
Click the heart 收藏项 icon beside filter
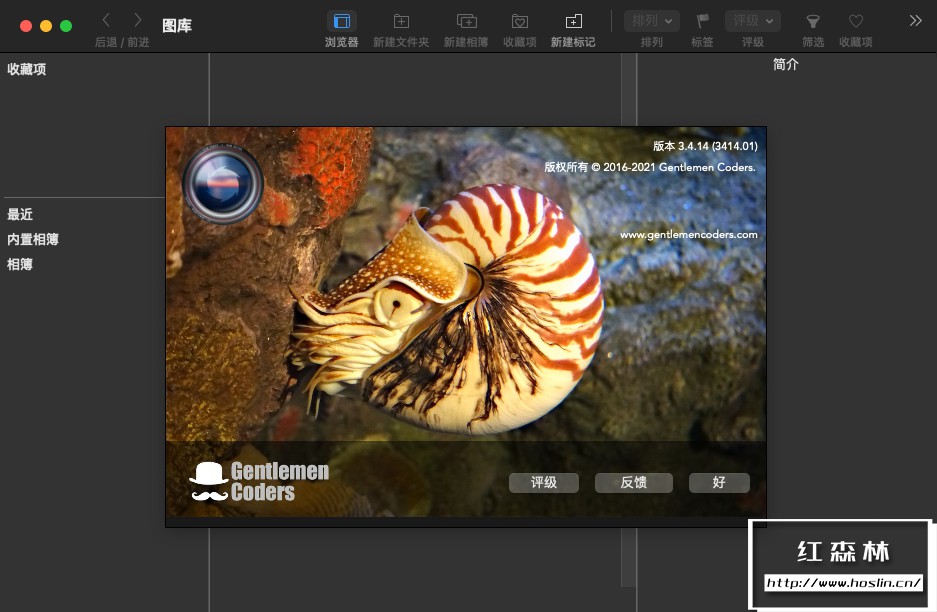855,21
